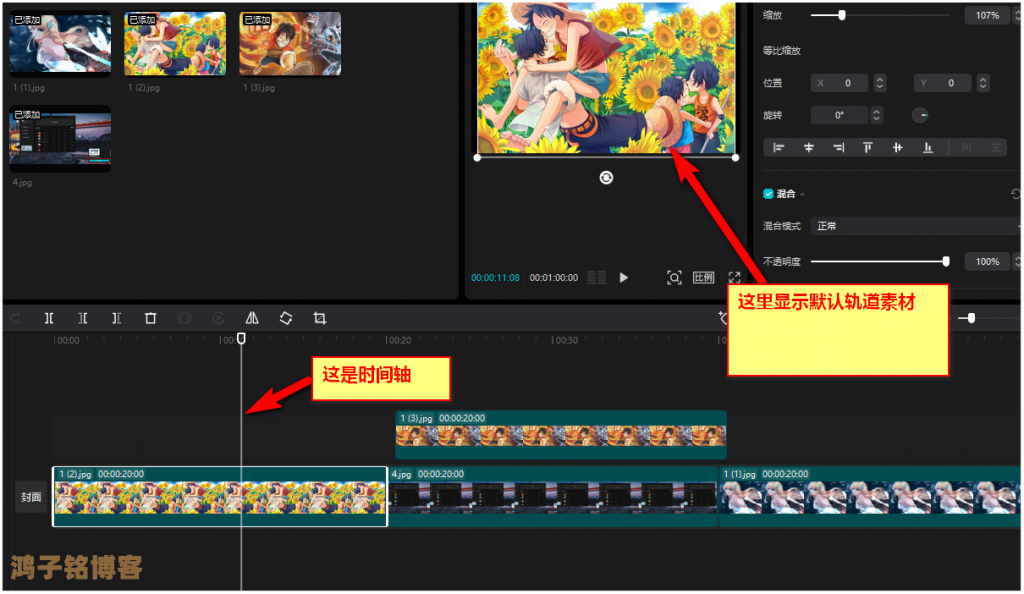Click the 00:30 mark on timeline ruler
Image resolution: width=1024 pixels, height=594 pixels.
[x=565, y=340]
